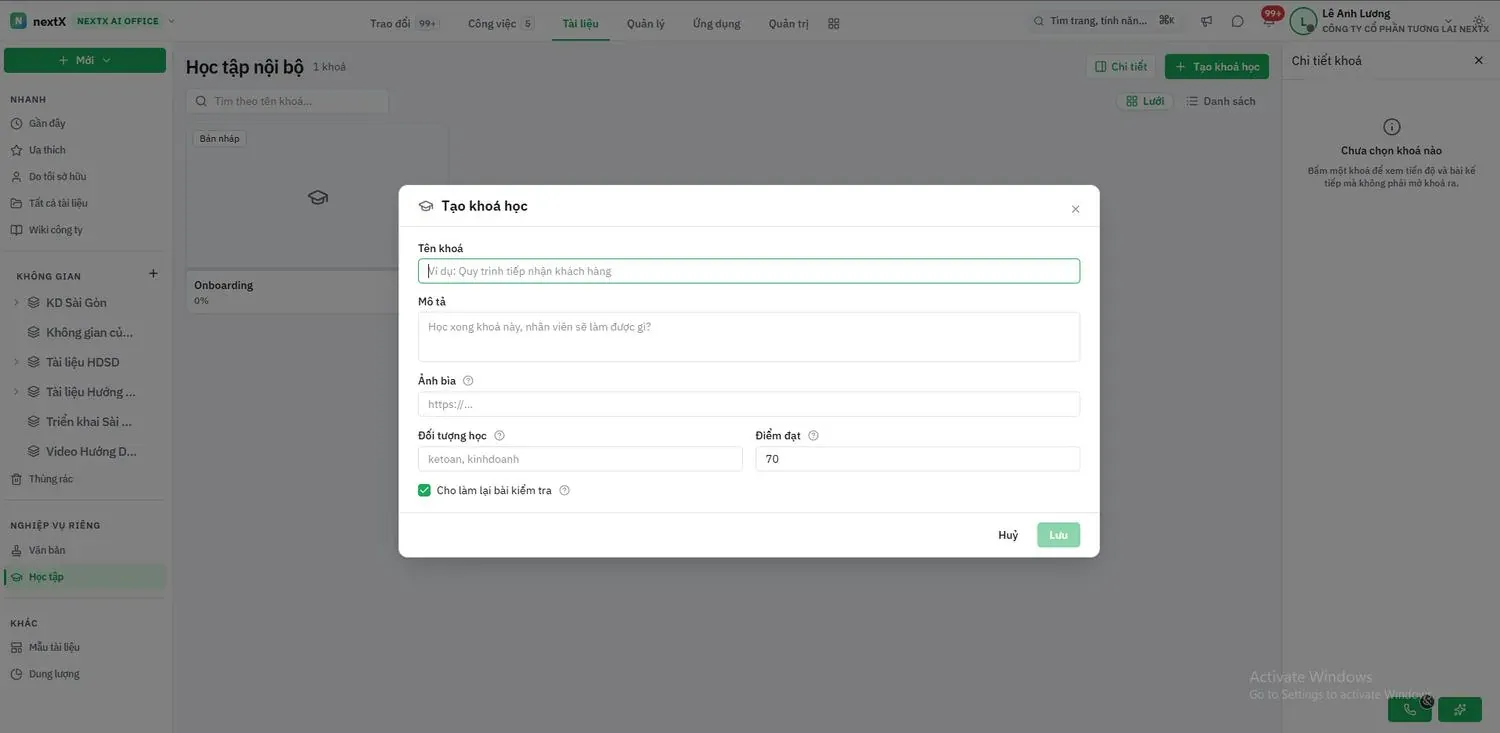This screenshot has width=1500, height=733.
Task: Open the announcements megaphone icon
Action: [x=1207, y=21]
